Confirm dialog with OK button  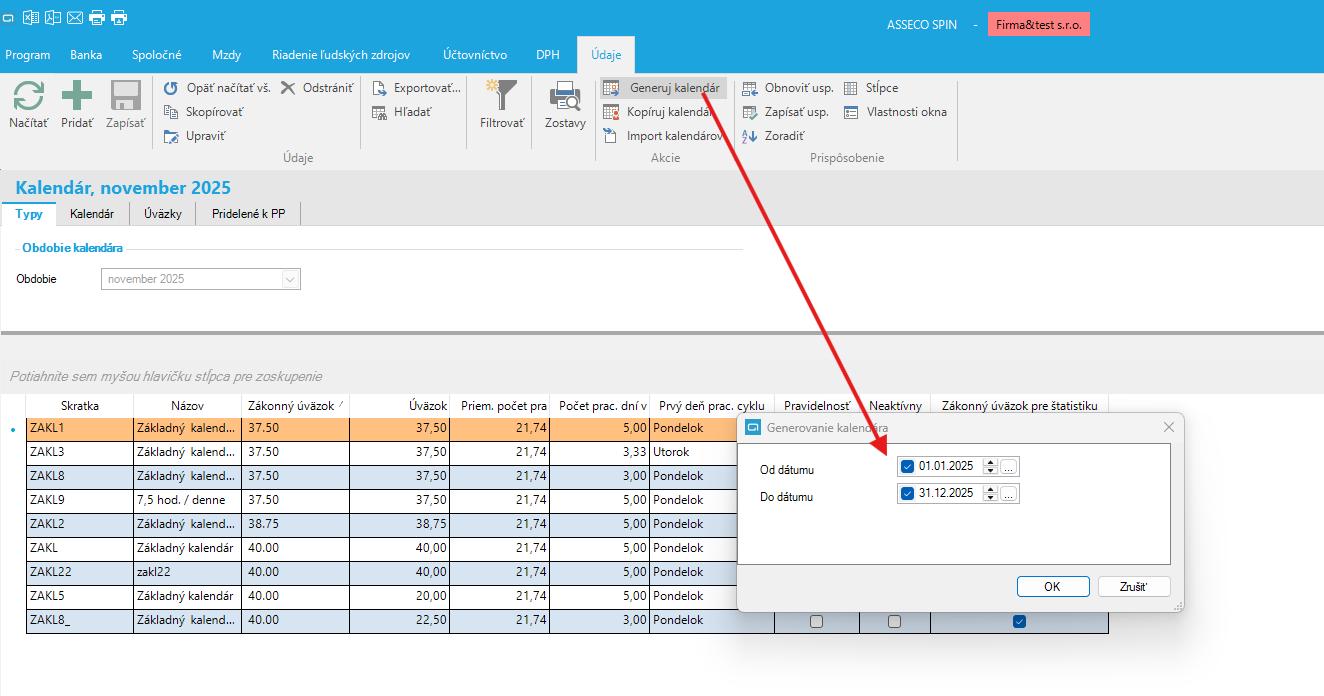[1052, 587]
